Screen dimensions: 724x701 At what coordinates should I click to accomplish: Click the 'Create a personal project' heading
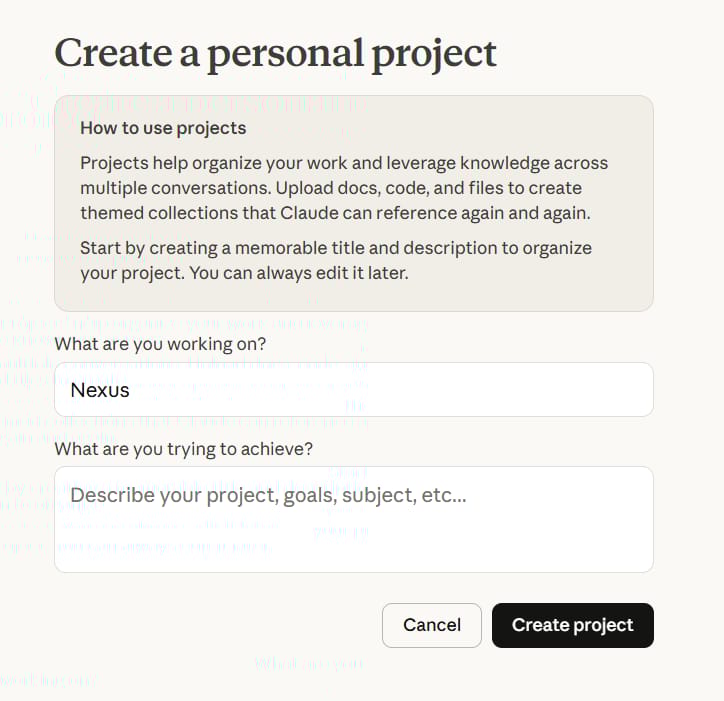point(275,54)
